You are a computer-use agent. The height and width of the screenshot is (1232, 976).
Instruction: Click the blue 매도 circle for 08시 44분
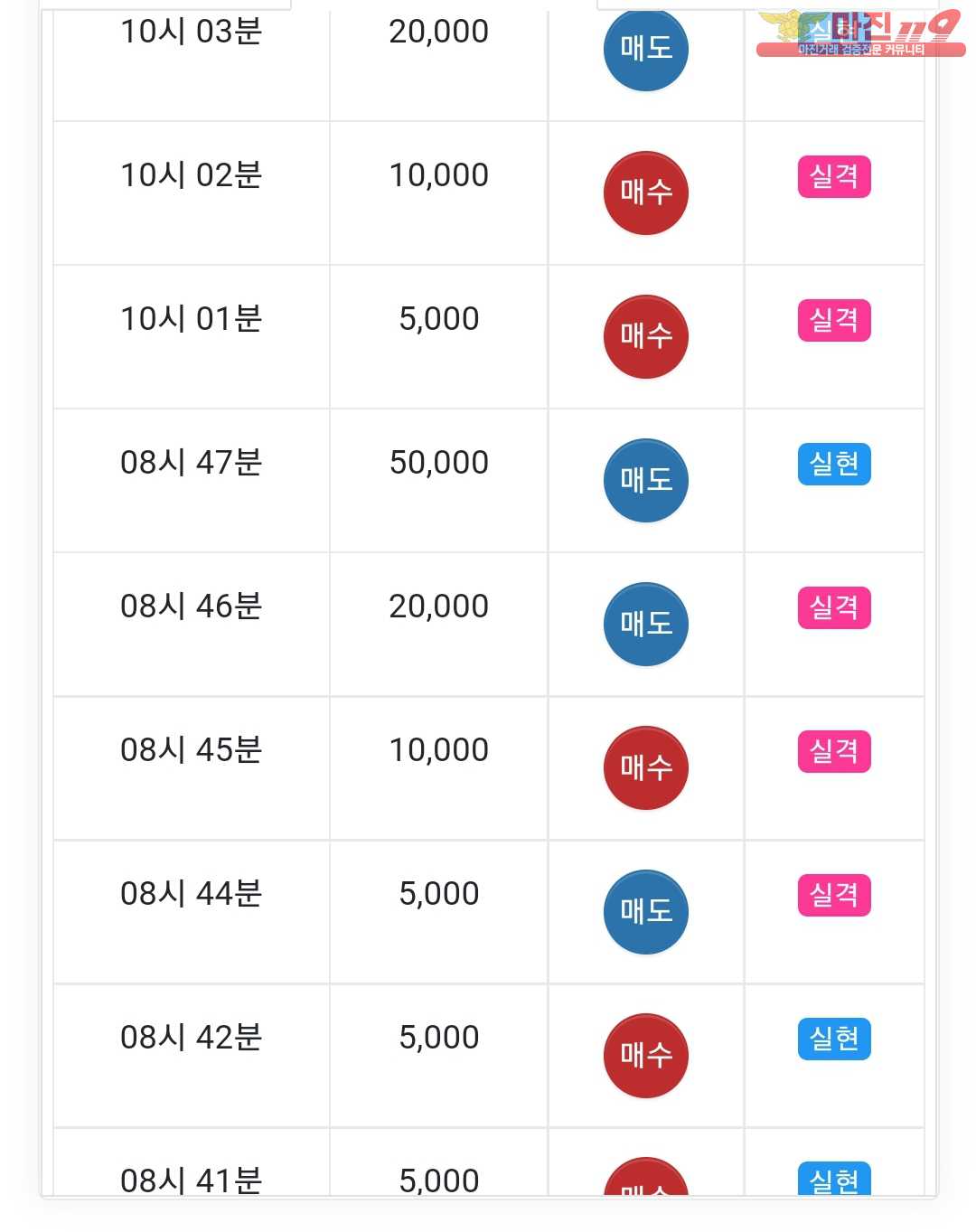click(x=646, y=911)
